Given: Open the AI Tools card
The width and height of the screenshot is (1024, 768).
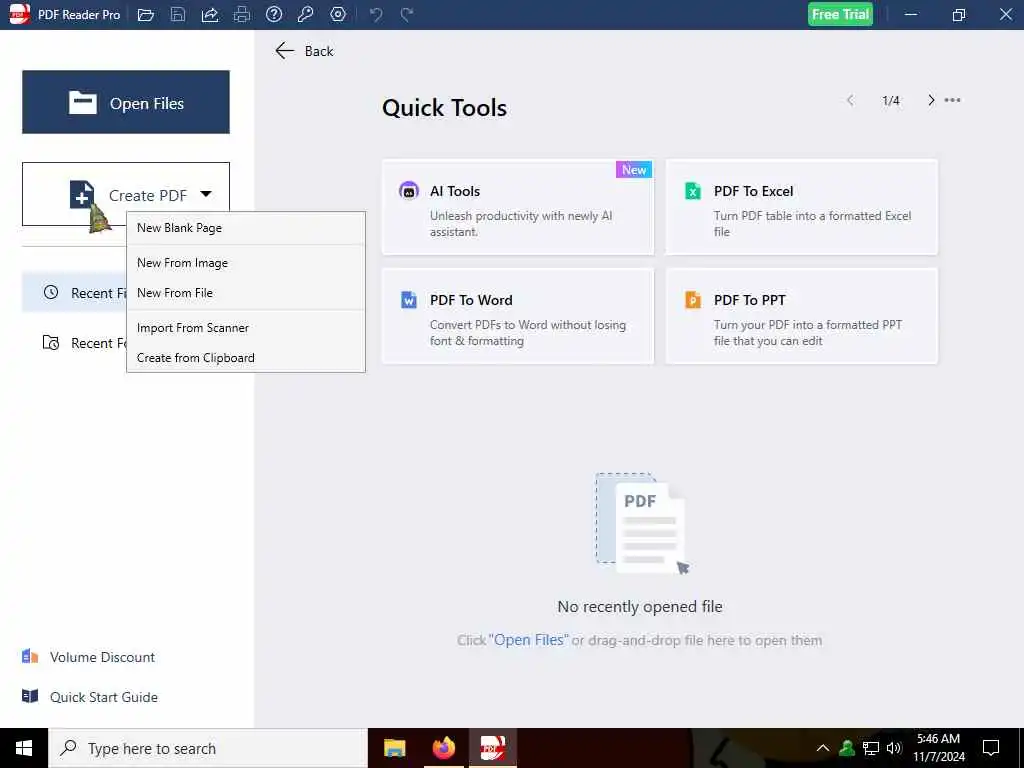Looking at the screenshot, I should 518,207.
